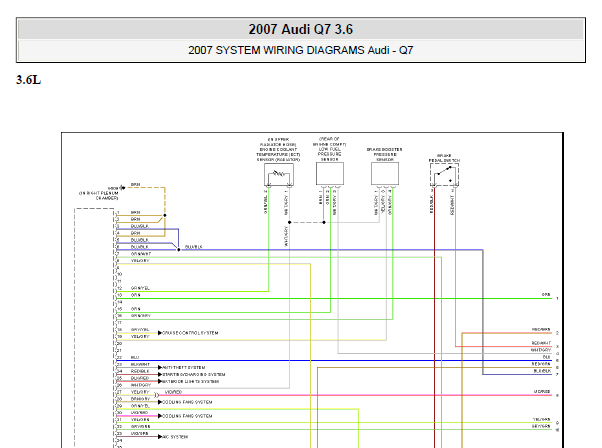The image size is (602, 448).
Task: Click the splice dot joining the BLU/BLK wires
Action: coord(179,250)
